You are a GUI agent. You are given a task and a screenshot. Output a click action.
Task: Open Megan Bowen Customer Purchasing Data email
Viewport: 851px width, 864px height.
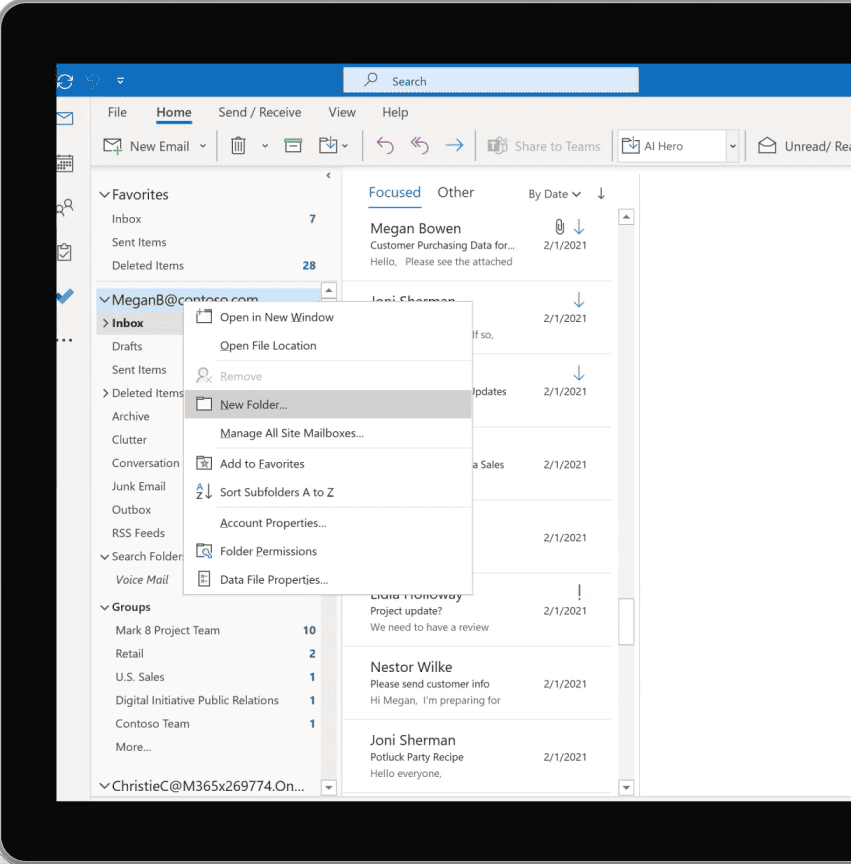point(477,245)
